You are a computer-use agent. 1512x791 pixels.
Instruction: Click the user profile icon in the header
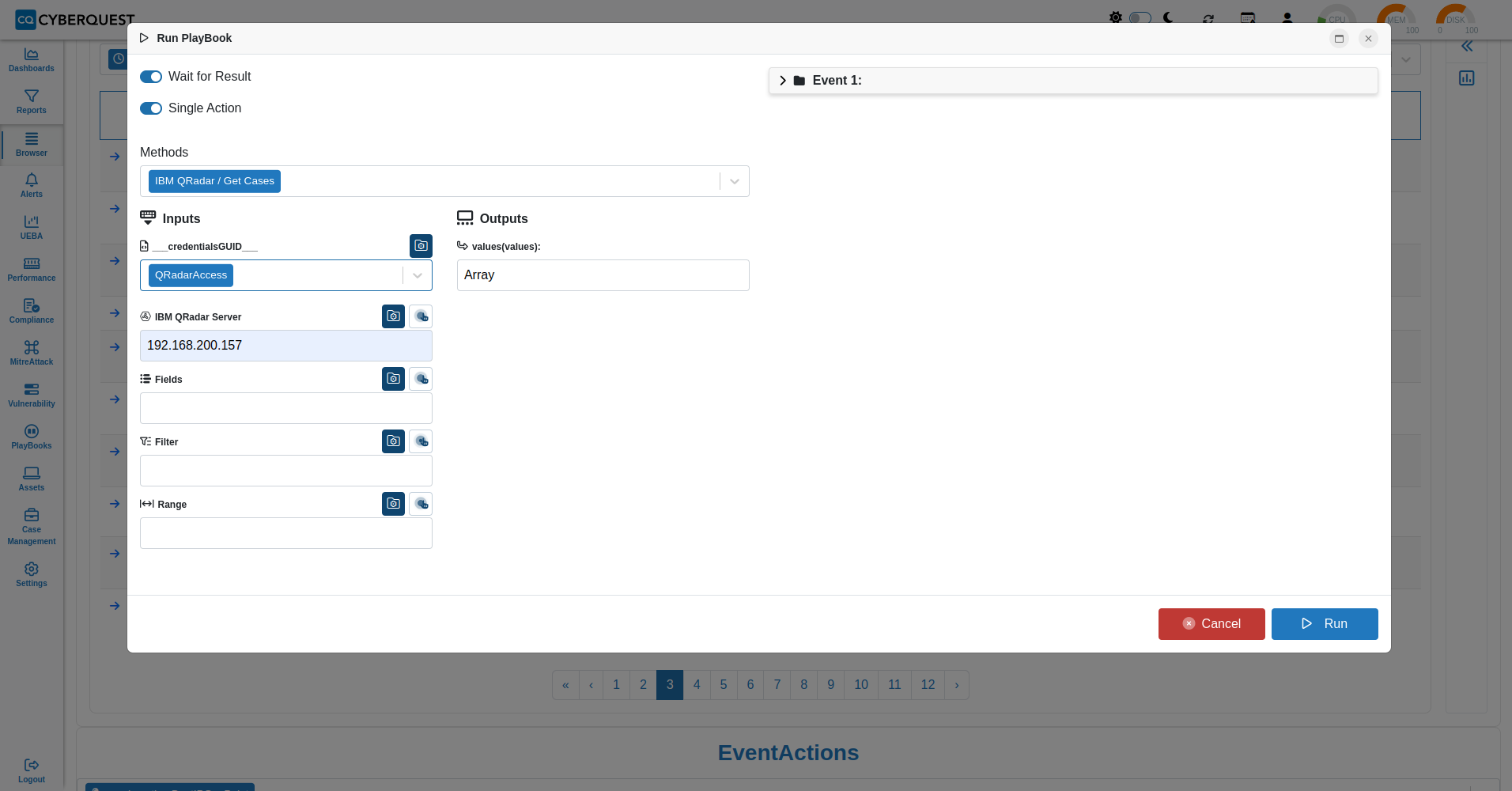point(1287,18)
